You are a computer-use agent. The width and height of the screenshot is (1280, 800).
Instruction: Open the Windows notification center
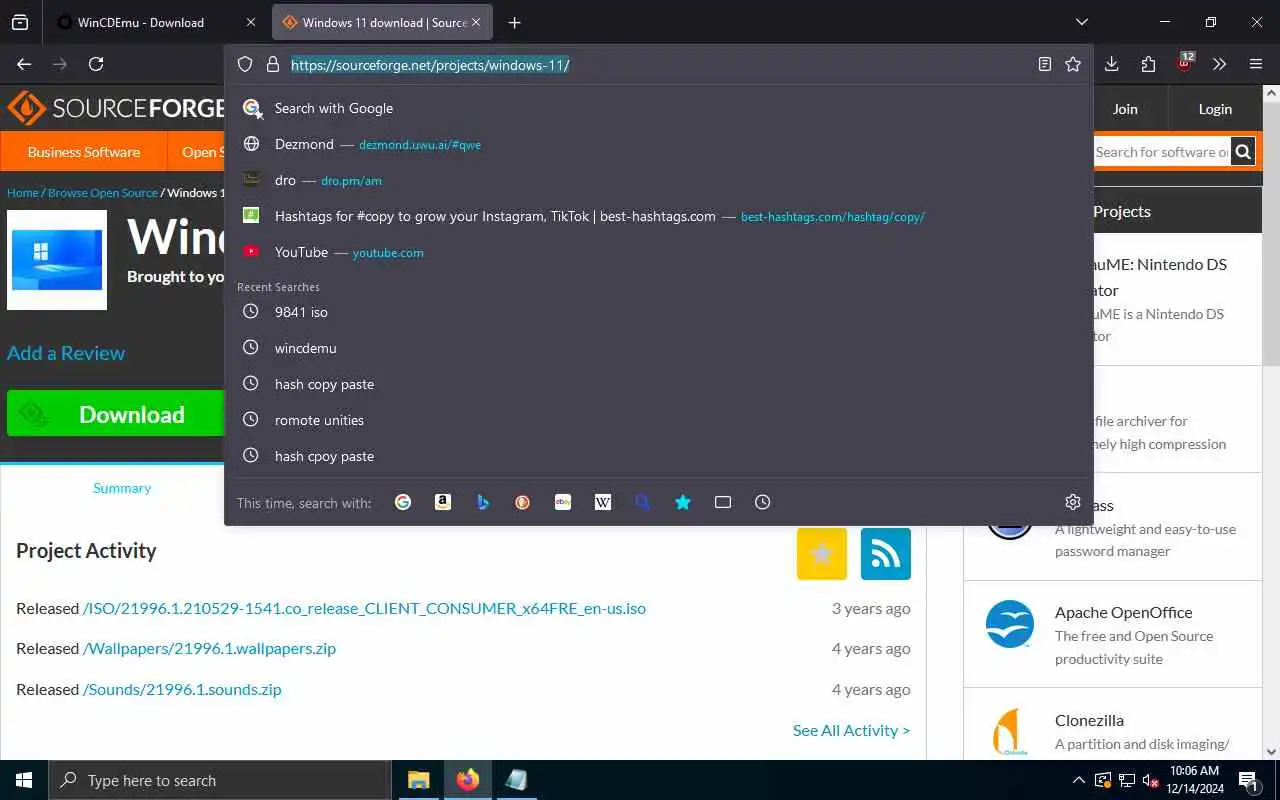coord(1249,780)
